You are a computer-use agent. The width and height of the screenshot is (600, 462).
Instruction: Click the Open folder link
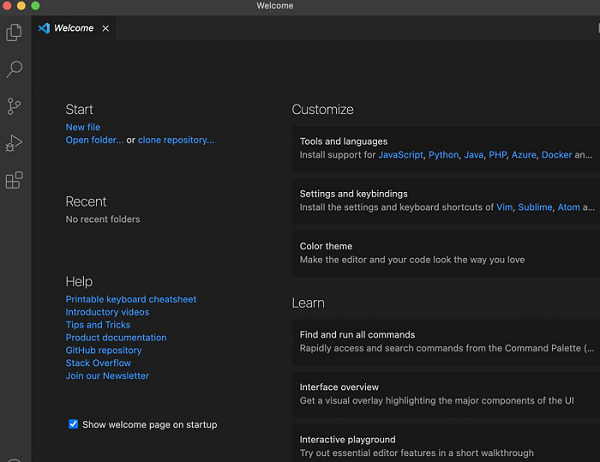click(96, 140)
